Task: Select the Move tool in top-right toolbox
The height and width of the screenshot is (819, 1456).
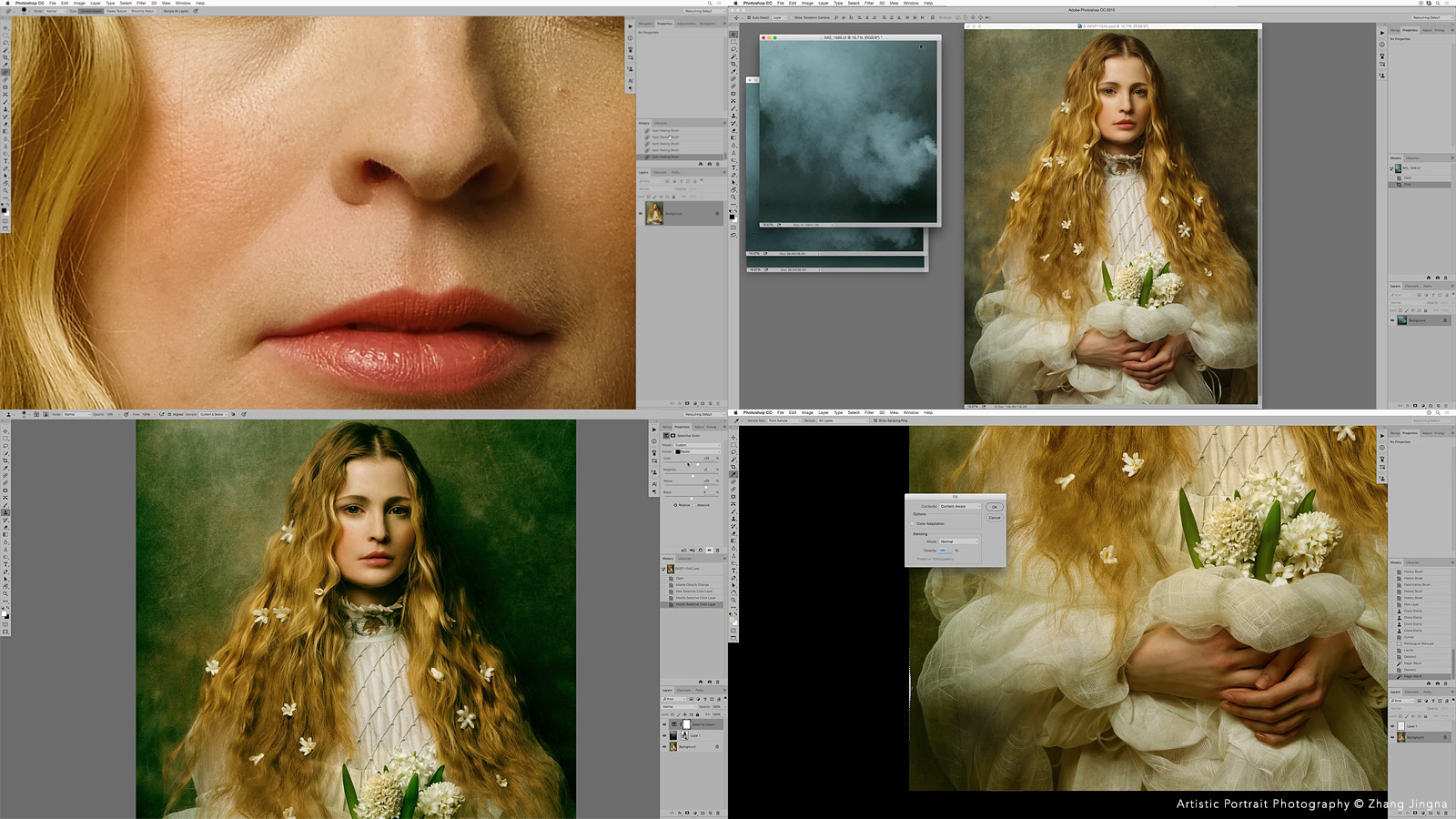Action: click(733, 35)
